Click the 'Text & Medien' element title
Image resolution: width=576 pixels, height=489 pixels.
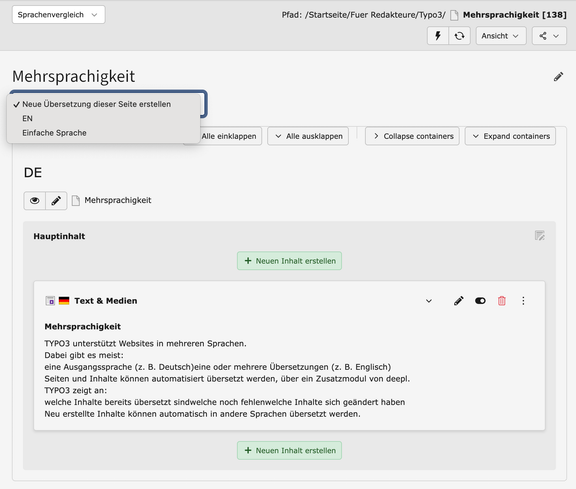point(106,301)
